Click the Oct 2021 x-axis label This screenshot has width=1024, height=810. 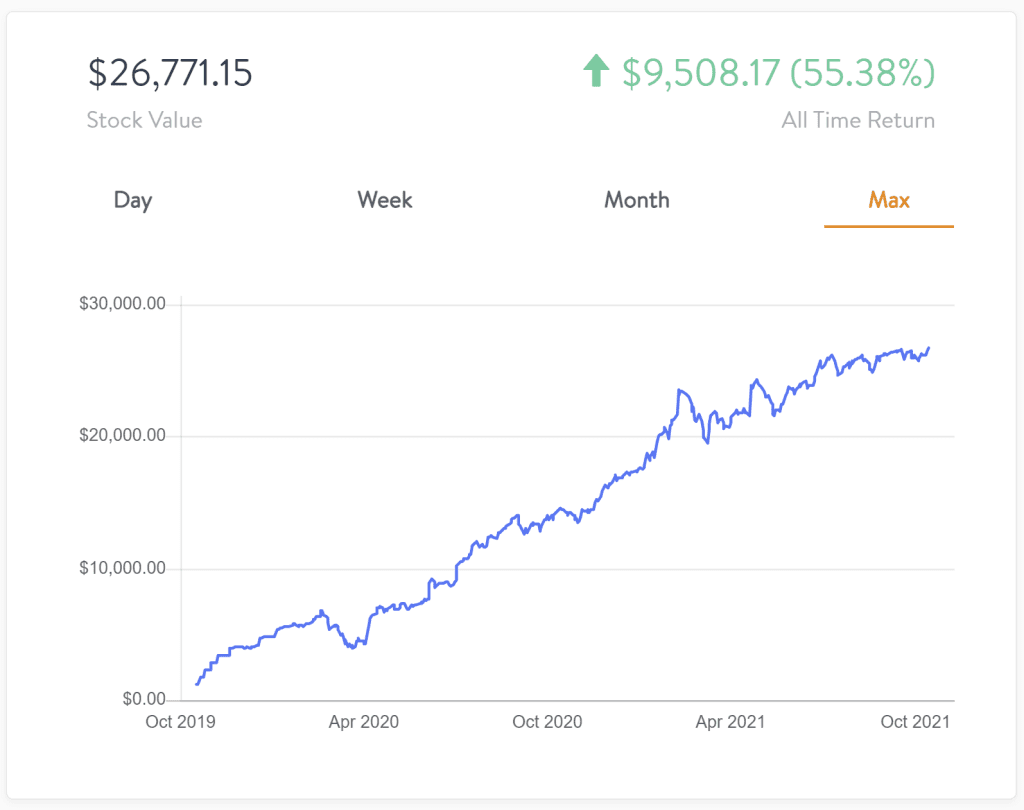click(914, 722)
